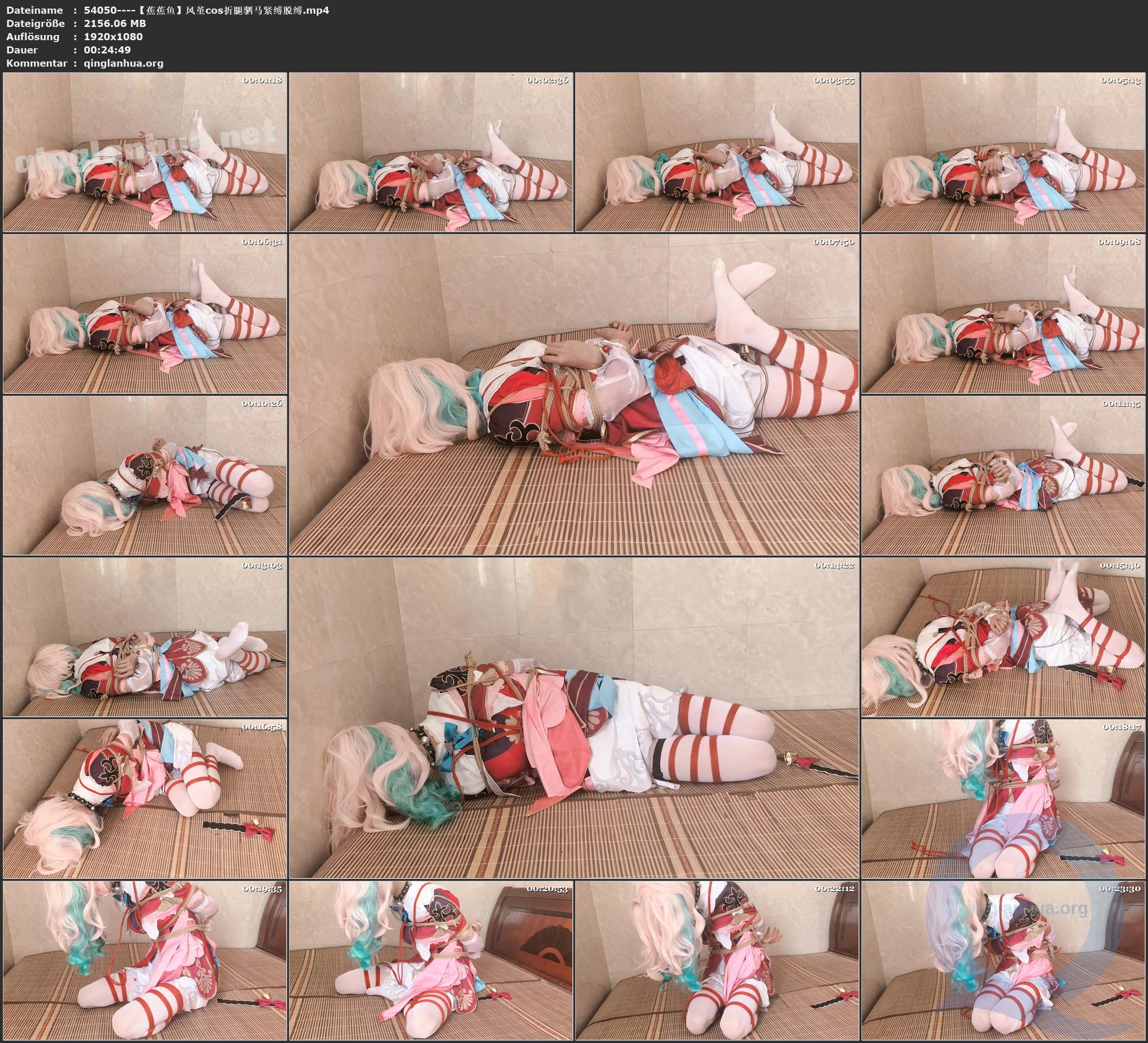The height and width of the screenshot is (1043, 1148).
Task: View the large frame at 00:07:50
Action: coord(574,394)
